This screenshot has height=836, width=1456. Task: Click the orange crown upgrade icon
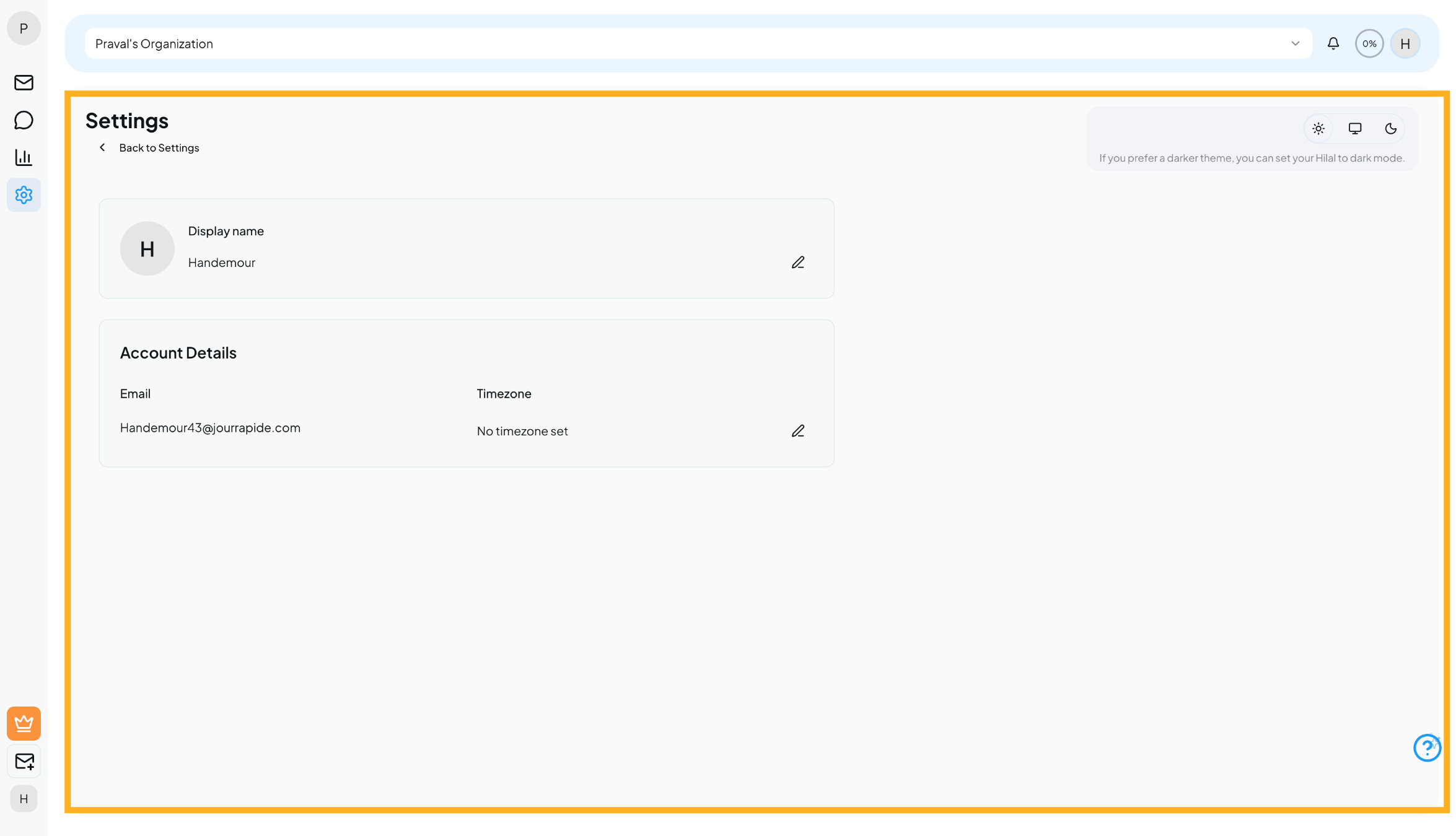(24, 723)
